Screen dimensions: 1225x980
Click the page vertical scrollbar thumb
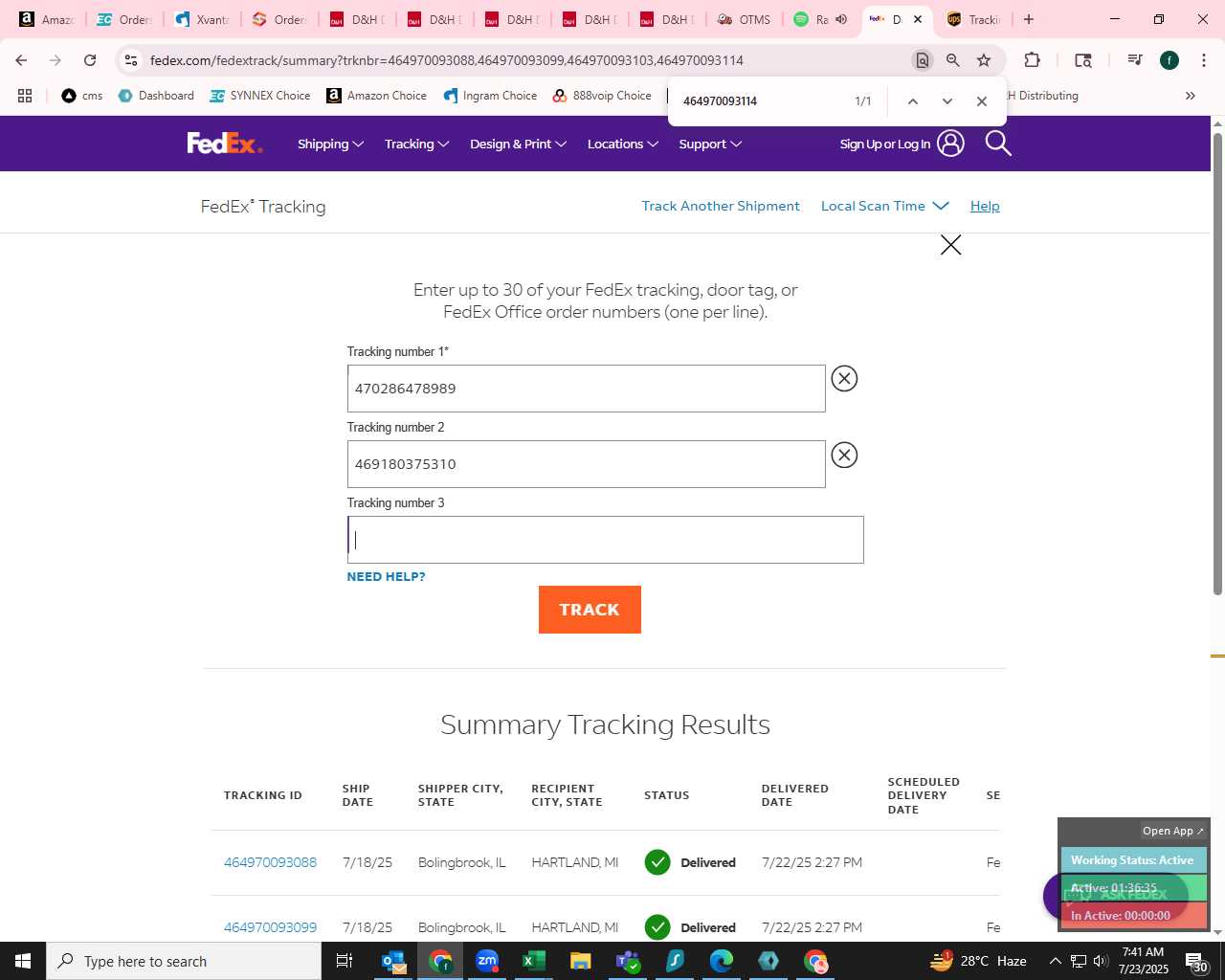[x=1217, y=364]
